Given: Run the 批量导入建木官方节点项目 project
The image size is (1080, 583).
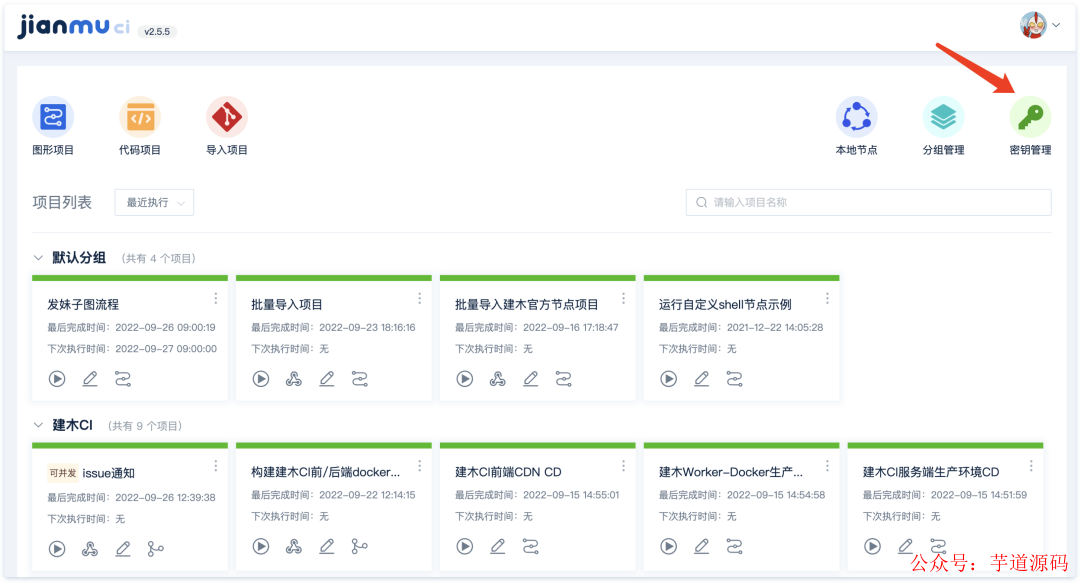Looking at the screenshot, I should tap(465, 379).
